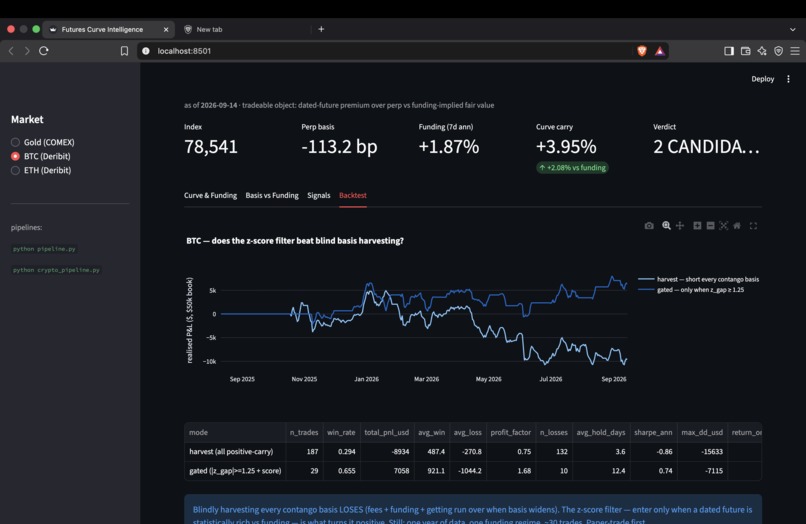Click the -8934 total PnL cell
This screenshot has width=806, height=524.
[387, 451]
